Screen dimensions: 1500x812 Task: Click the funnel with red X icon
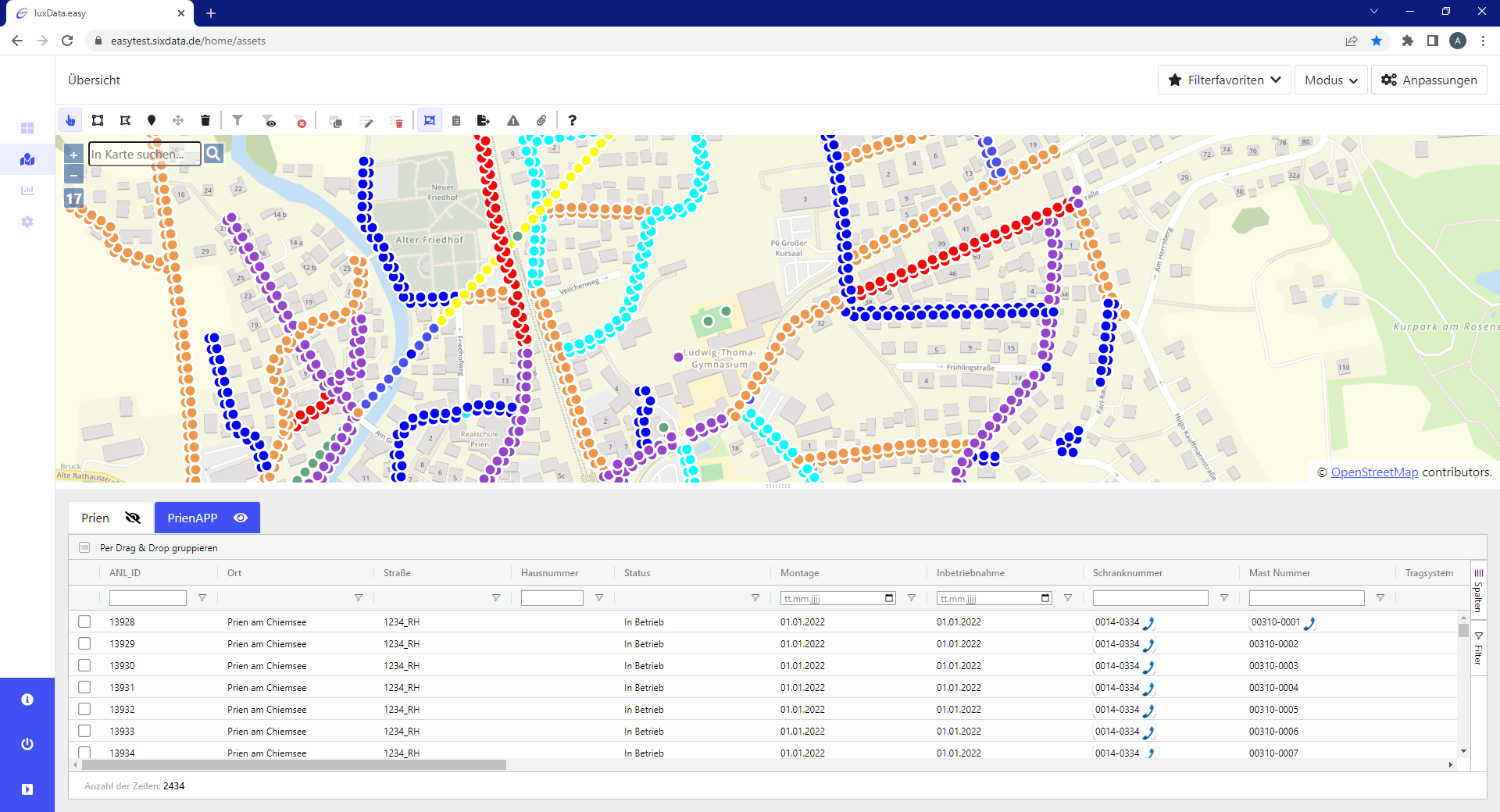(300, 121)
